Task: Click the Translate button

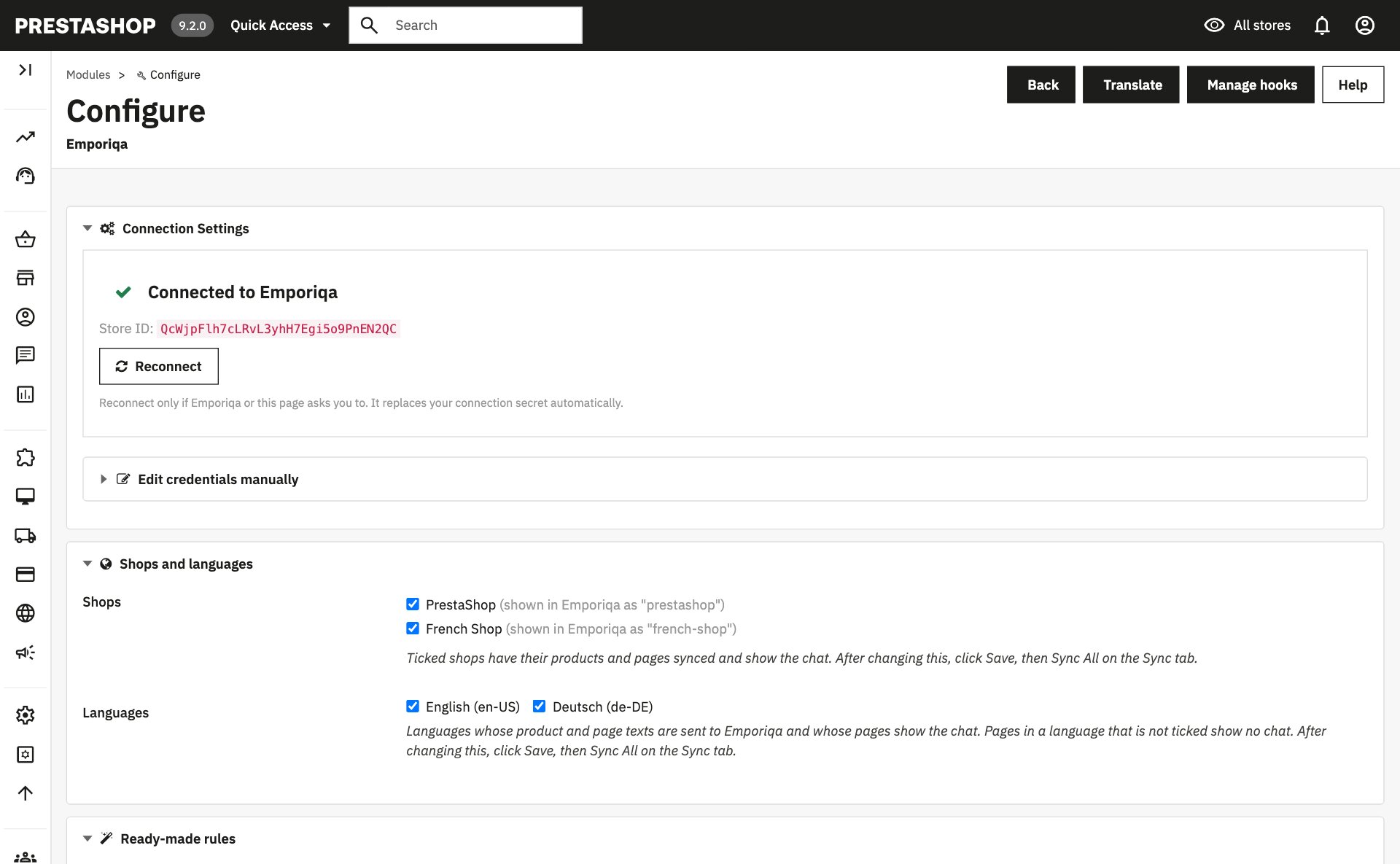Action: (x=1131, y=85)
